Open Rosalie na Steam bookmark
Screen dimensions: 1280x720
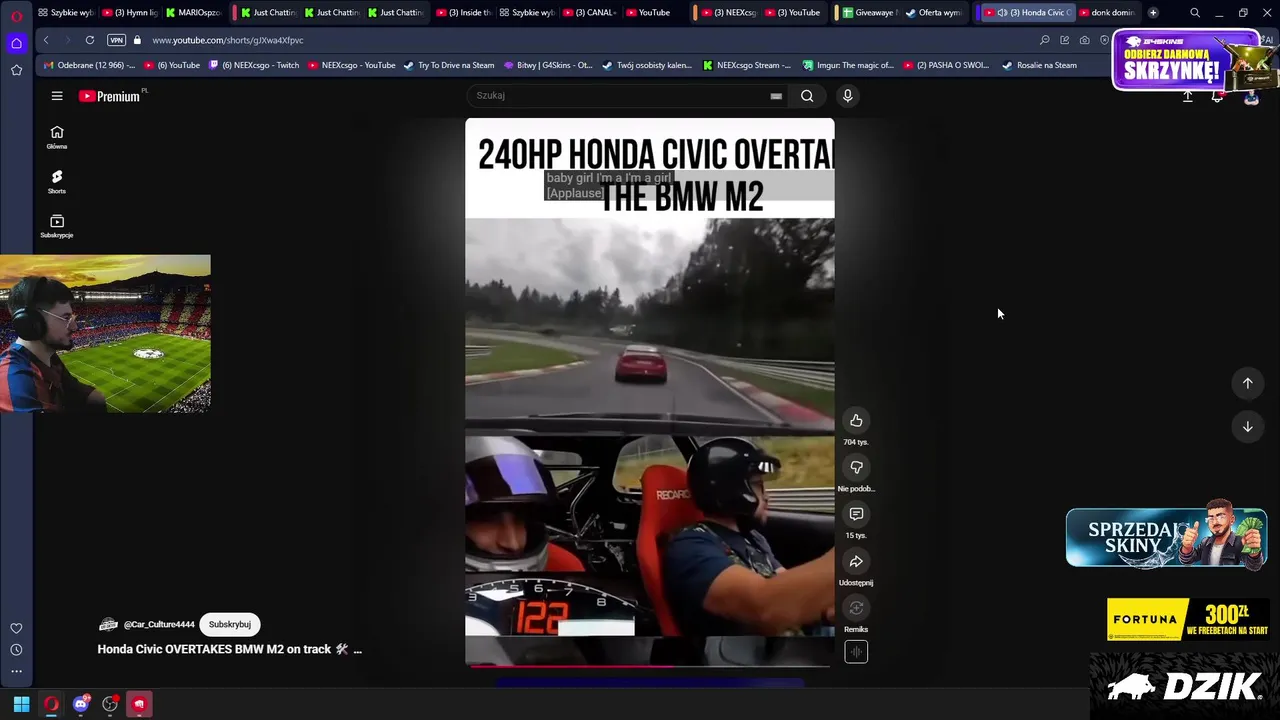pyautogui.click(x=1039, y=65)
